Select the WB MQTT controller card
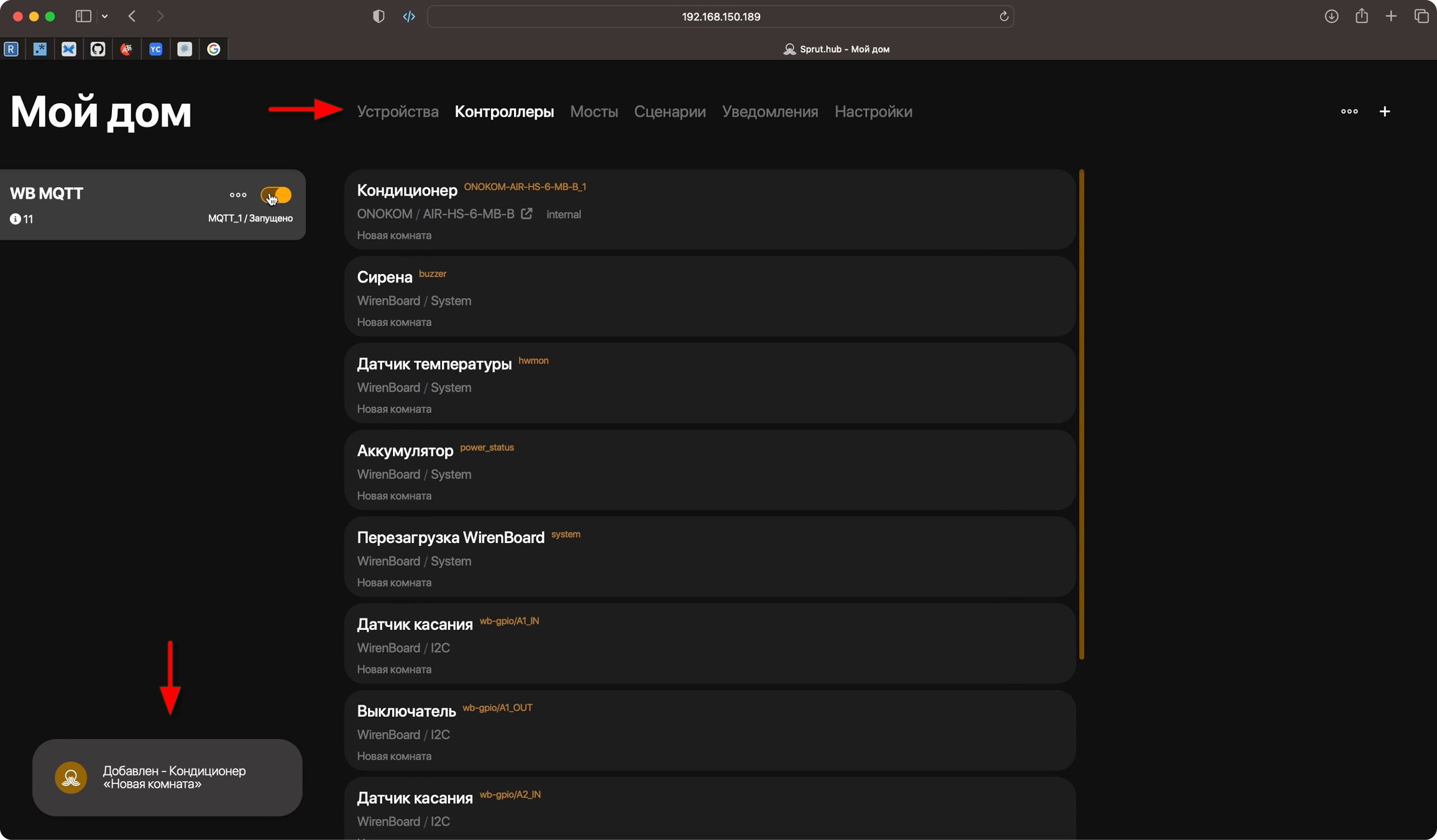 (152, 204)
